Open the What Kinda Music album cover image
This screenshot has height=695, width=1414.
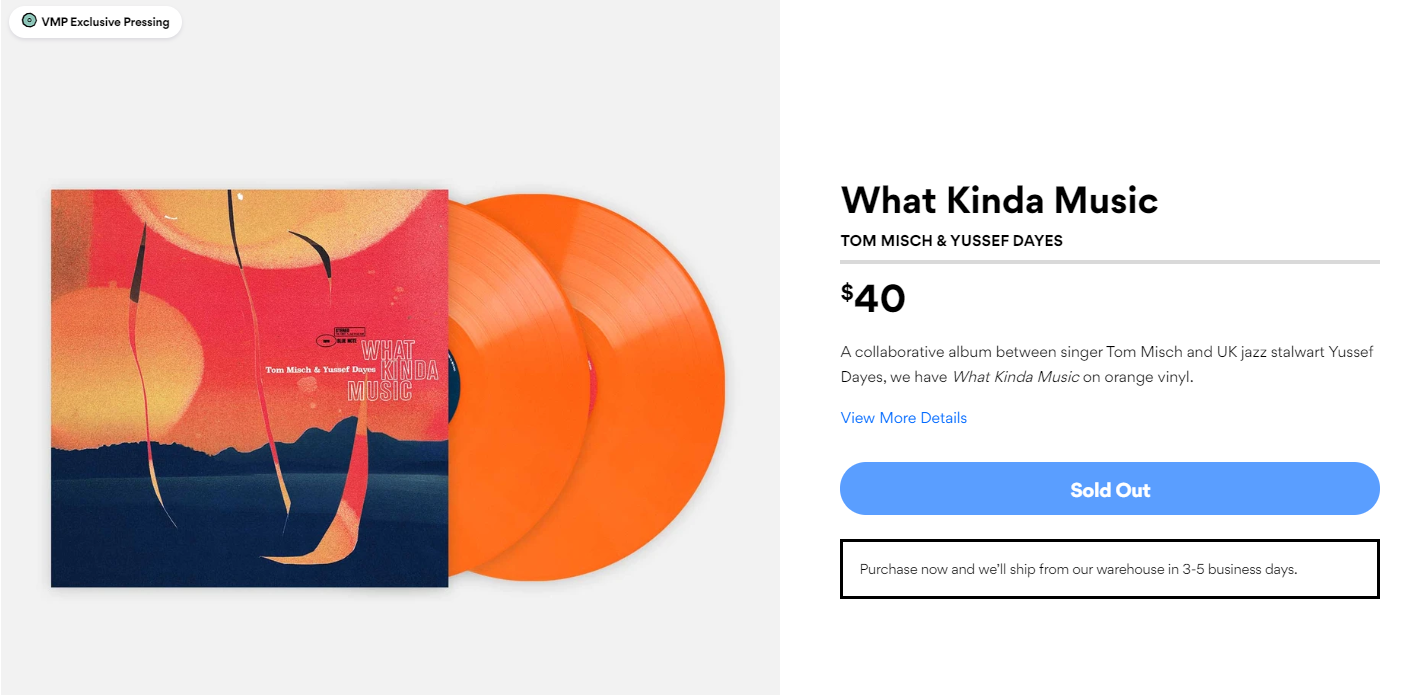click(x=250, y=388)
